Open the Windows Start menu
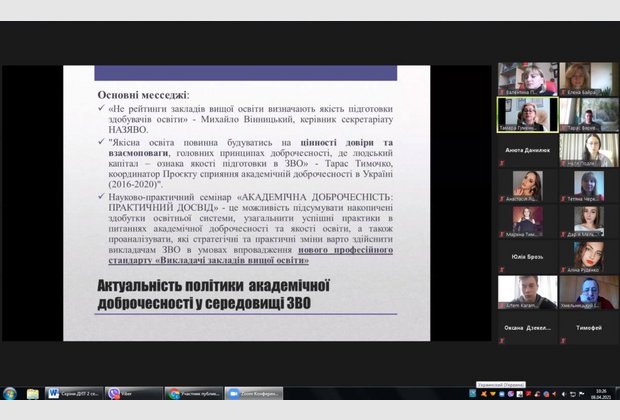Screen dimensions: 620x420 (x=10, y=393)
